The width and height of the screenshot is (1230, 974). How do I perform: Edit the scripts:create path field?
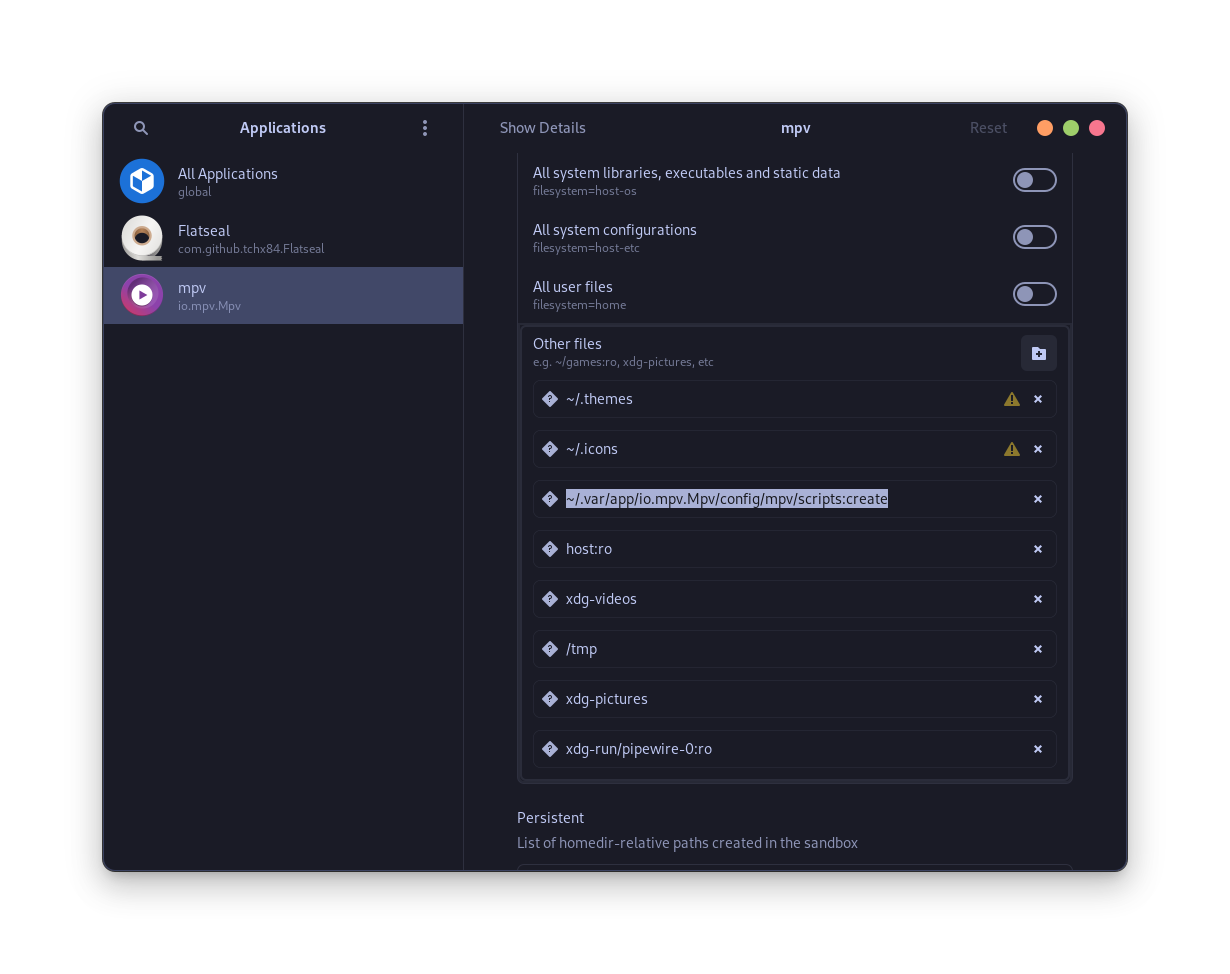click(727, 499)
